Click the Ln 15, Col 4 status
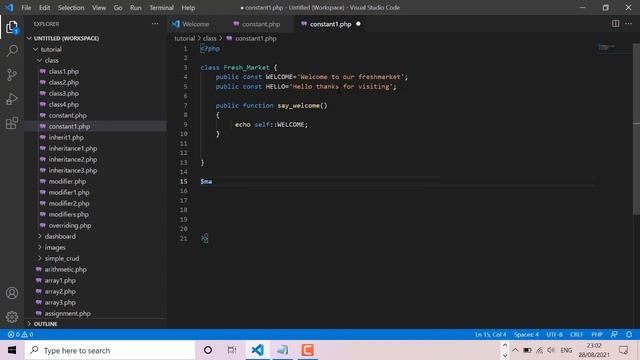Image resolution: width=640 pixels, height=360 pixels. 491,334
